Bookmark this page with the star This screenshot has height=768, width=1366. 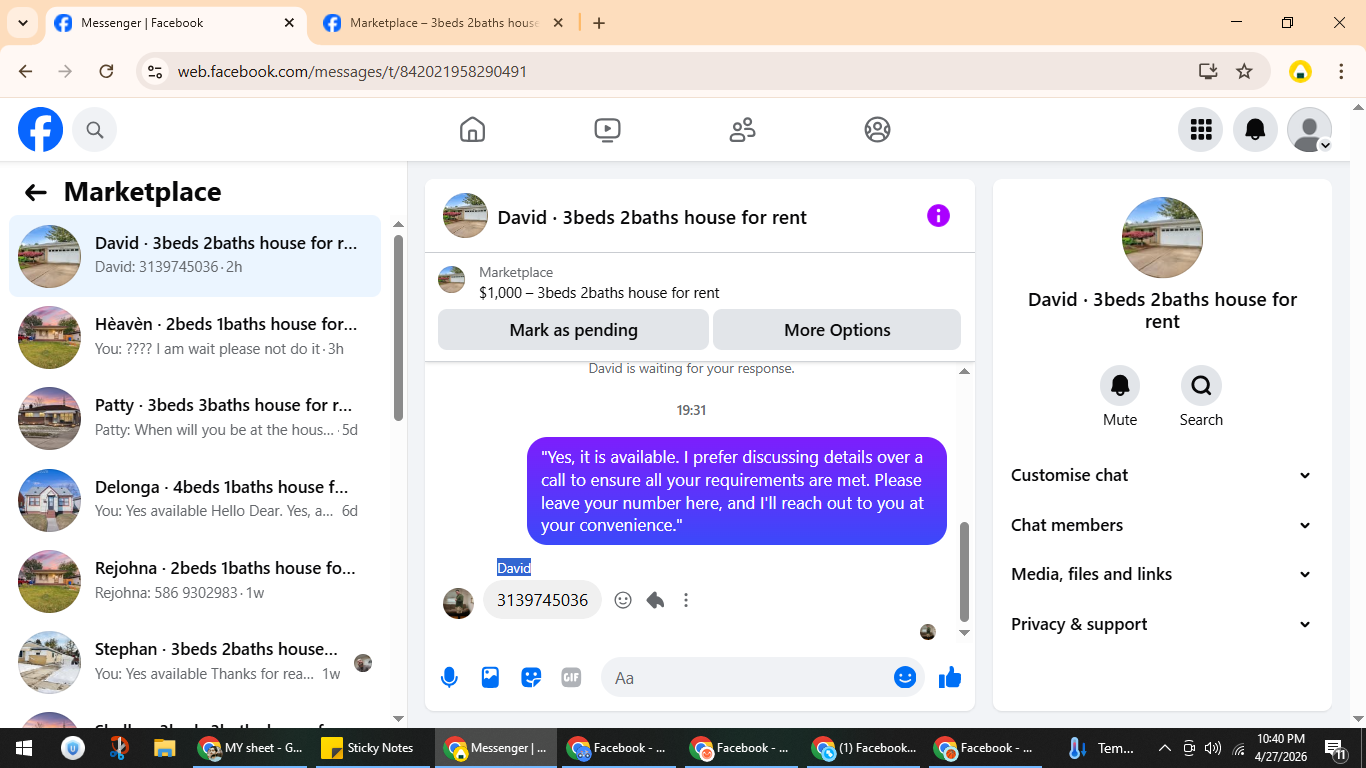[1244, 71]
